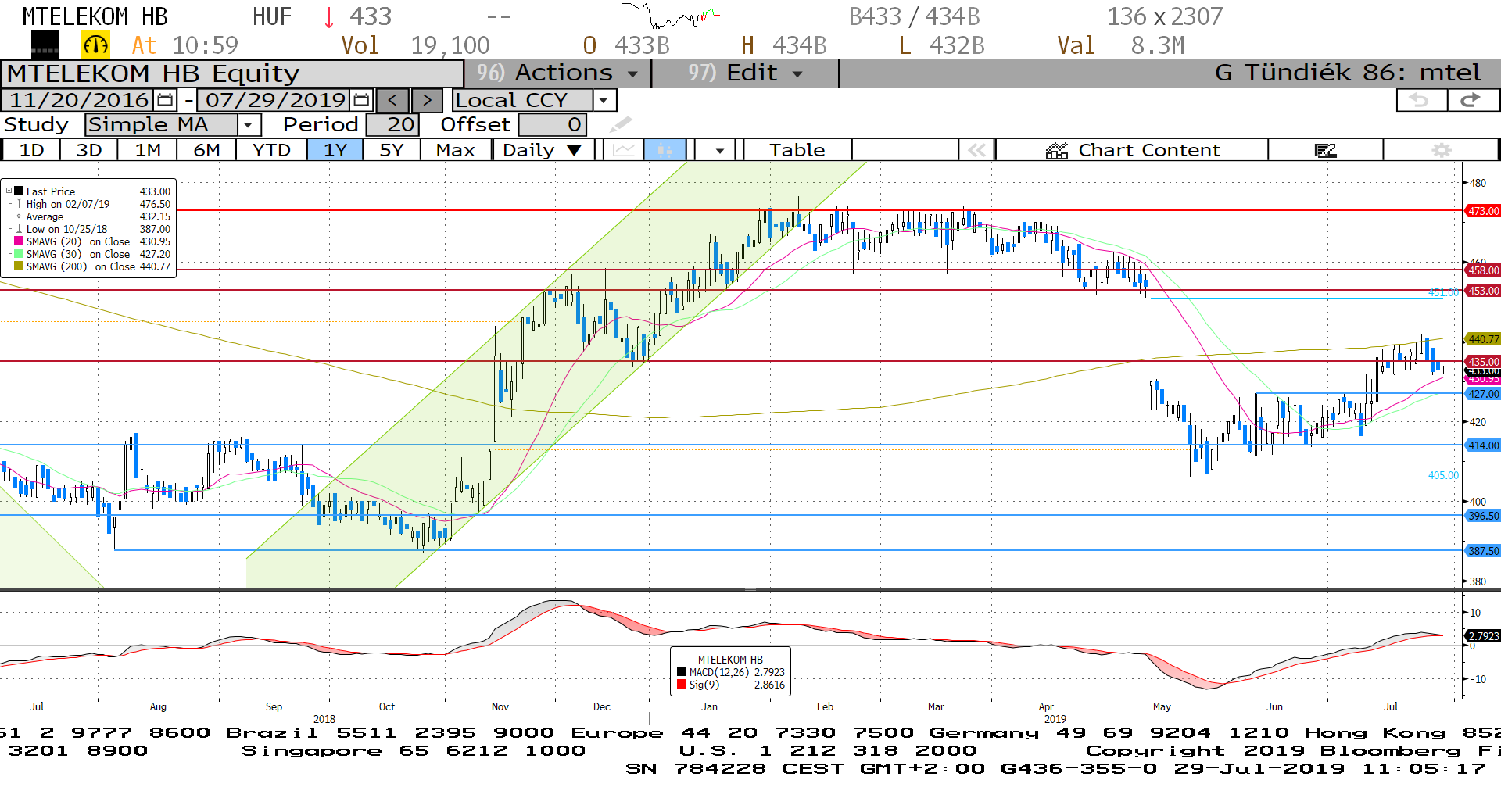Click the pencil icon next to Offset
The width and height of the screenshot is (1501, 812).
point(621,124)
